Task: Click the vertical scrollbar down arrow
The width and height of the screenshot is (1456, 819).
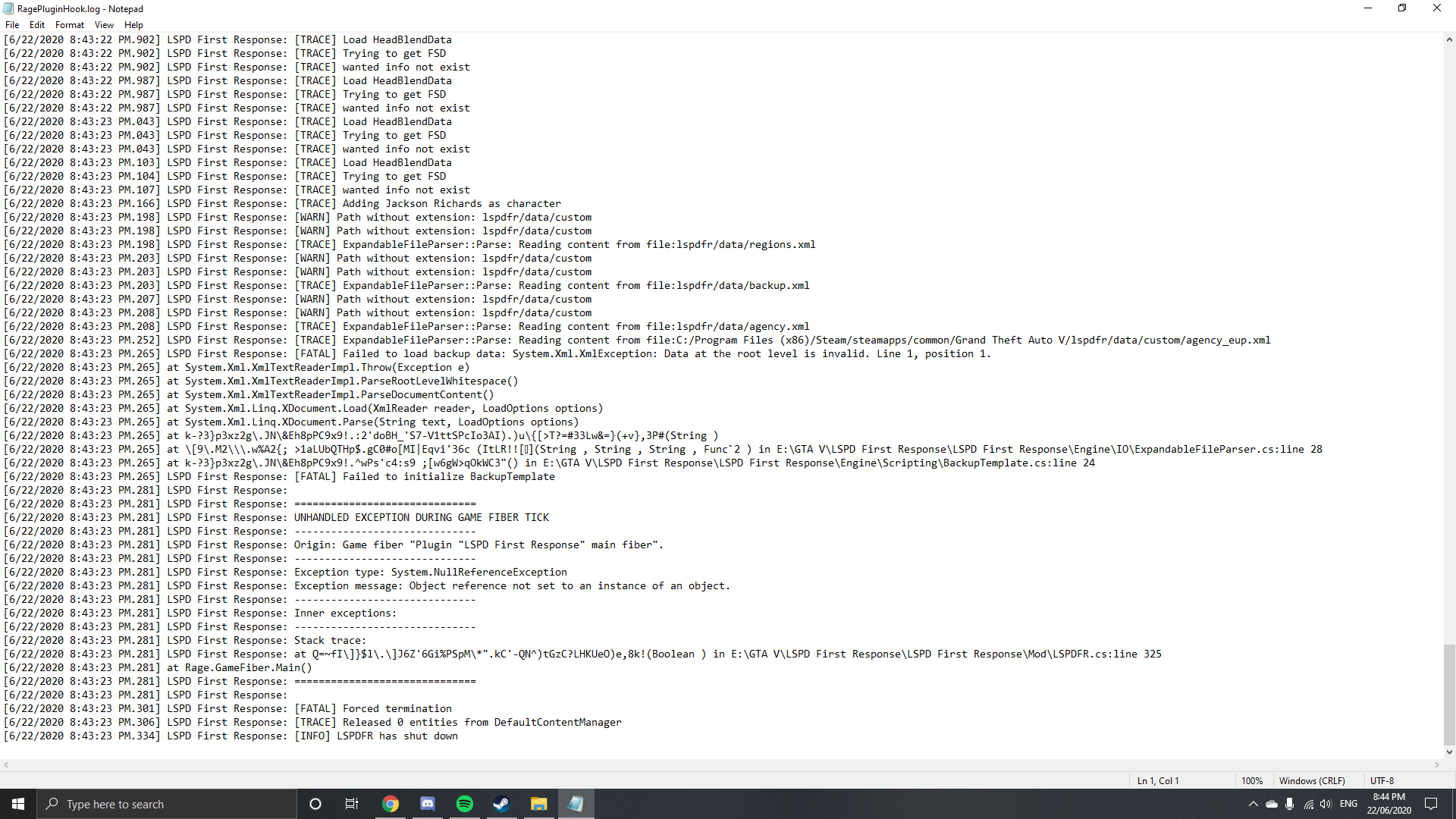Action: tap(1449, 752)
